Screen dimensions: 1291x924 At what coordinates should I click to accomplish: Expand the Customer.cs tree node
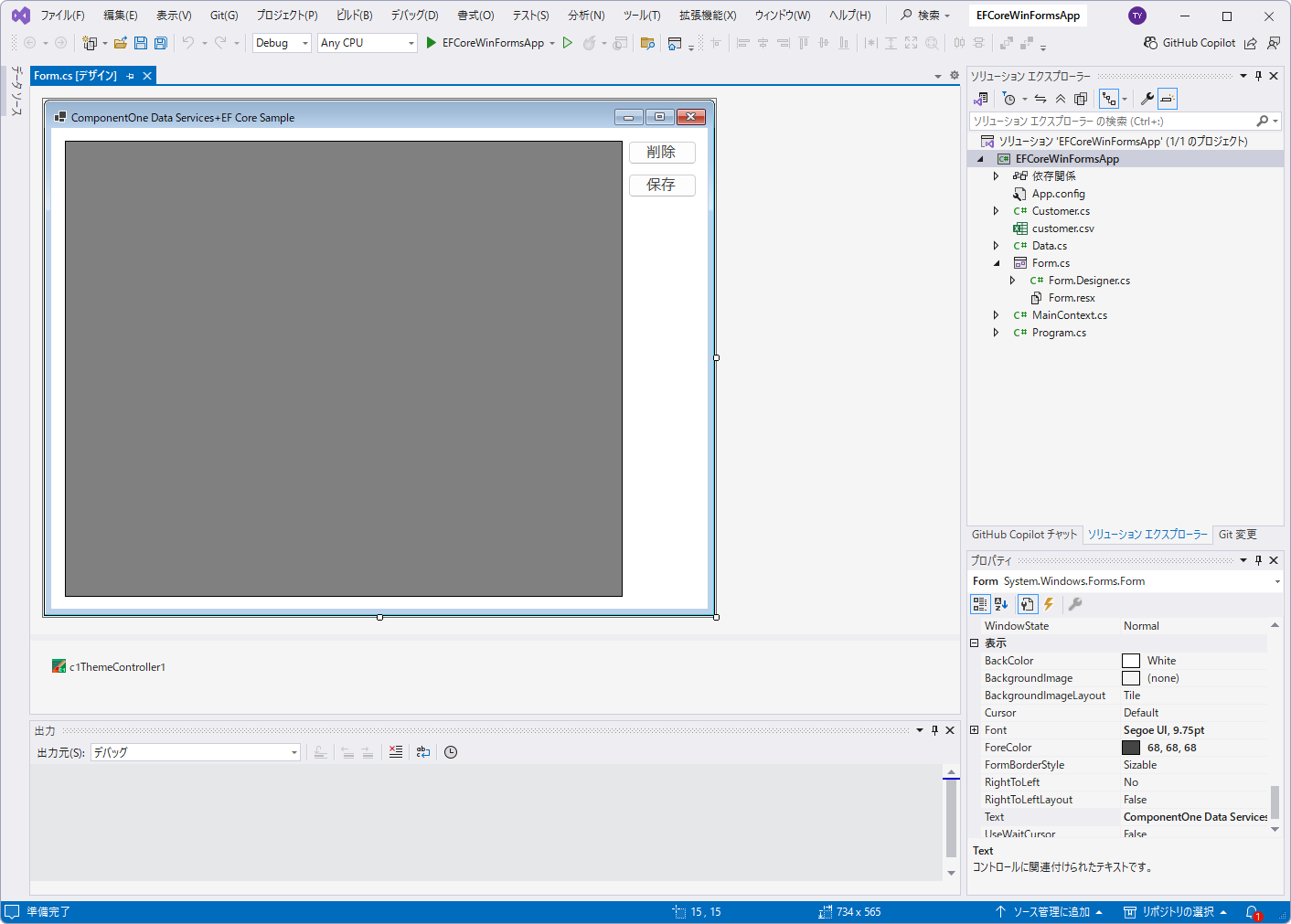(997, 211)
